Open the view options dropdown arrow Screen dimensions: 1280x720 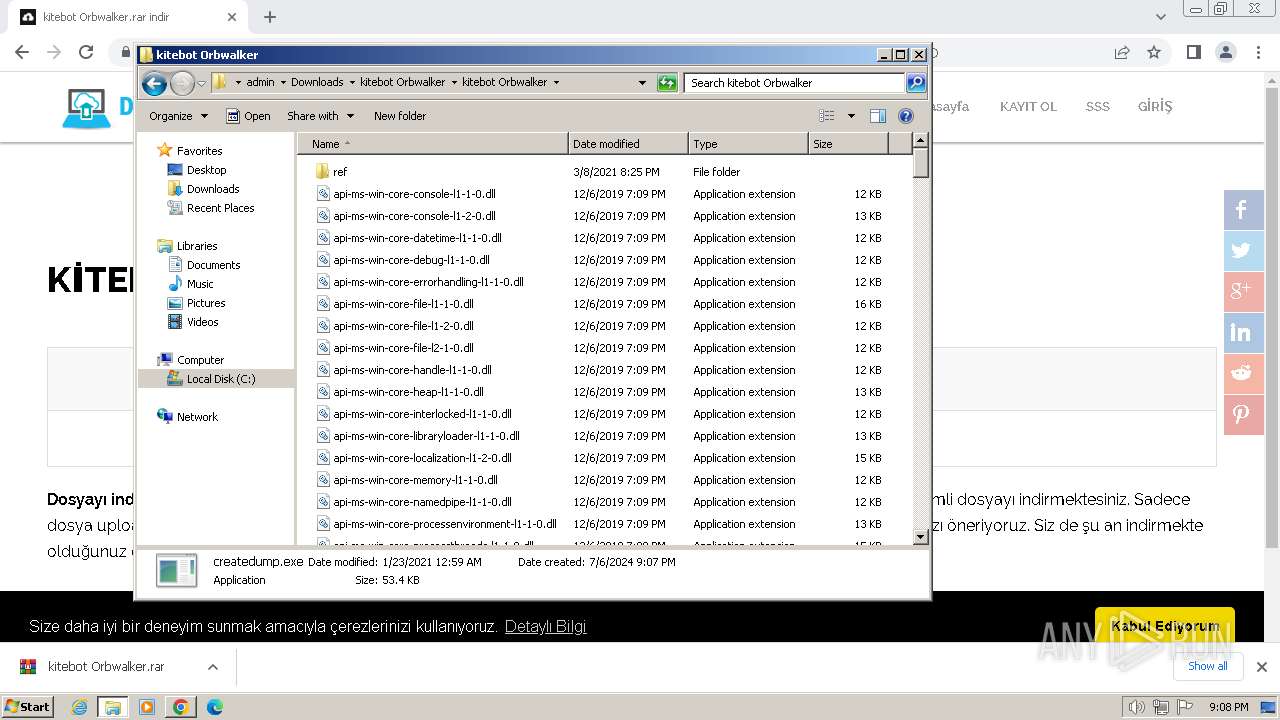851,116
